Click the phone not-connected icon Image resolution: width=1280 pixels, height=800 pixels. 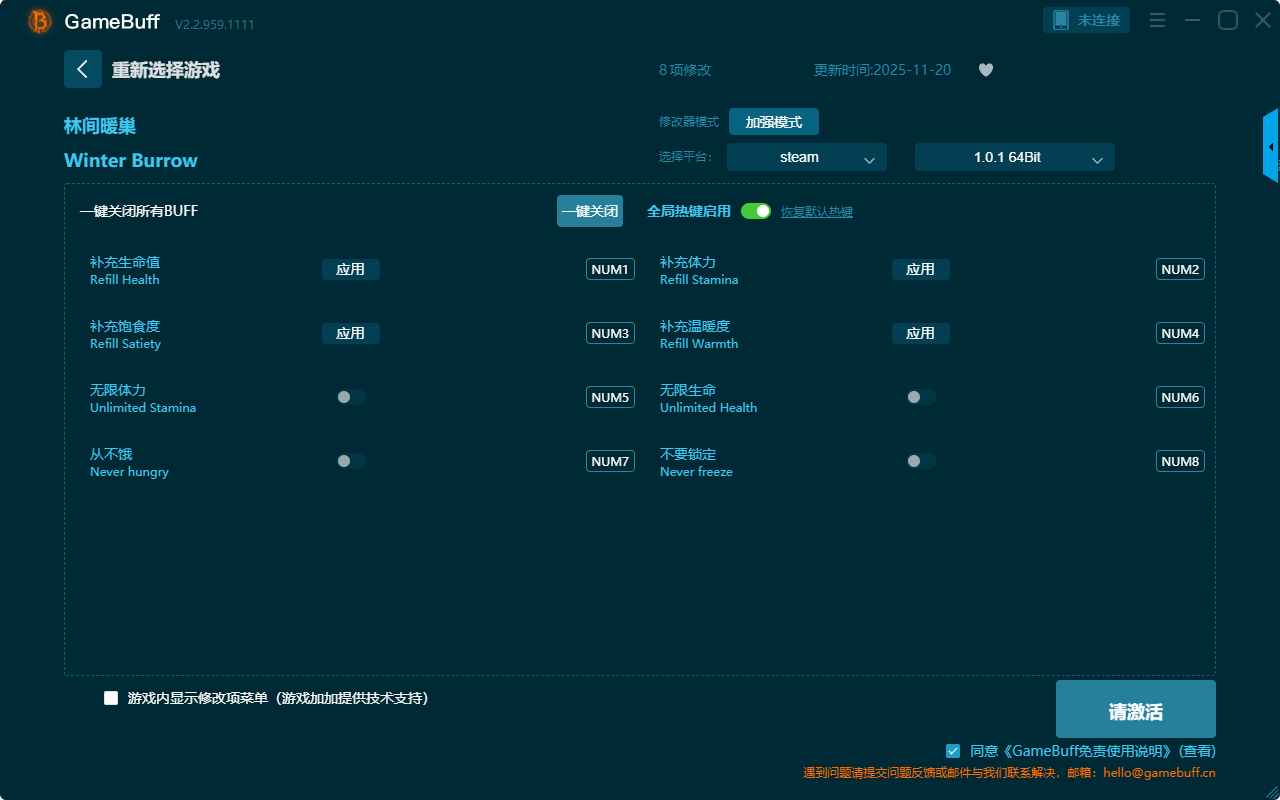pyautogui.click(x=1061, y=20)
